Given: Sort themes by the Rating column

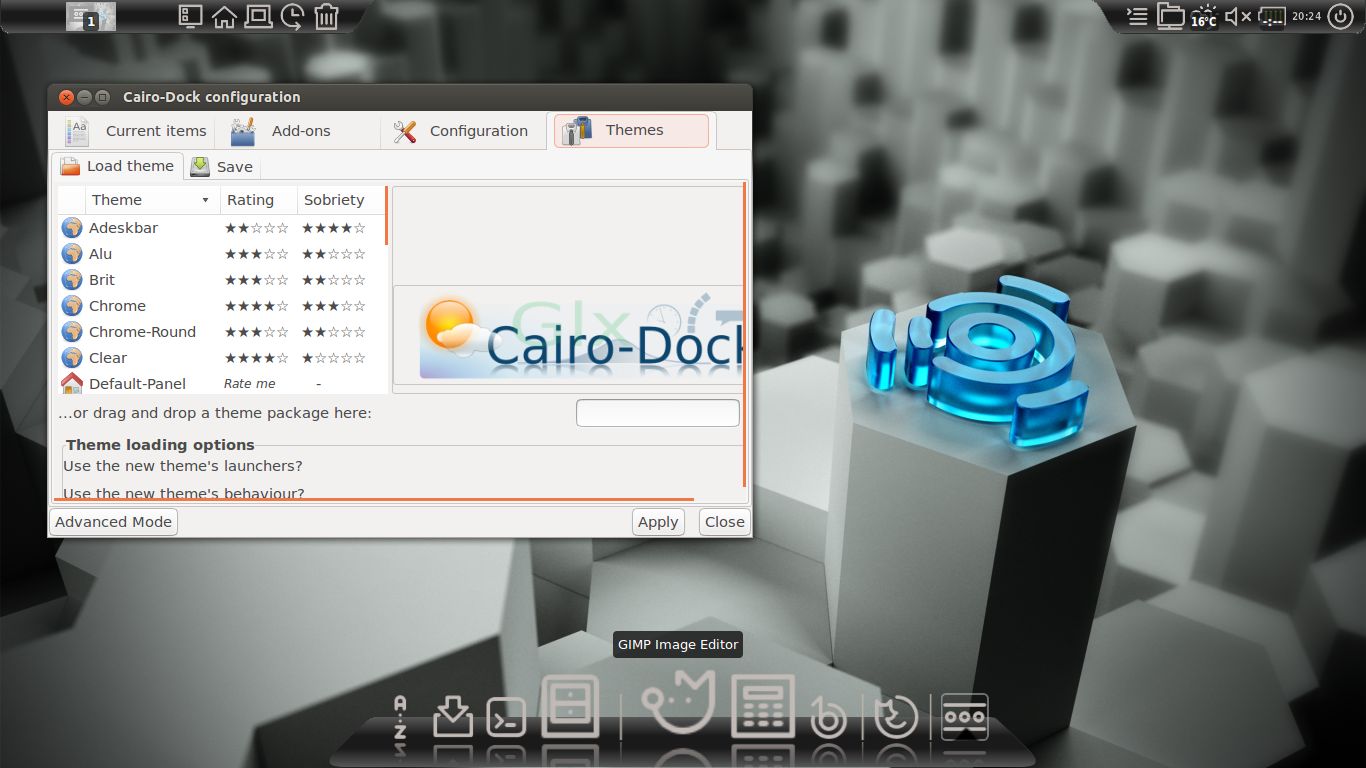Looking at the screenshot, I should [x=258, y=200].
